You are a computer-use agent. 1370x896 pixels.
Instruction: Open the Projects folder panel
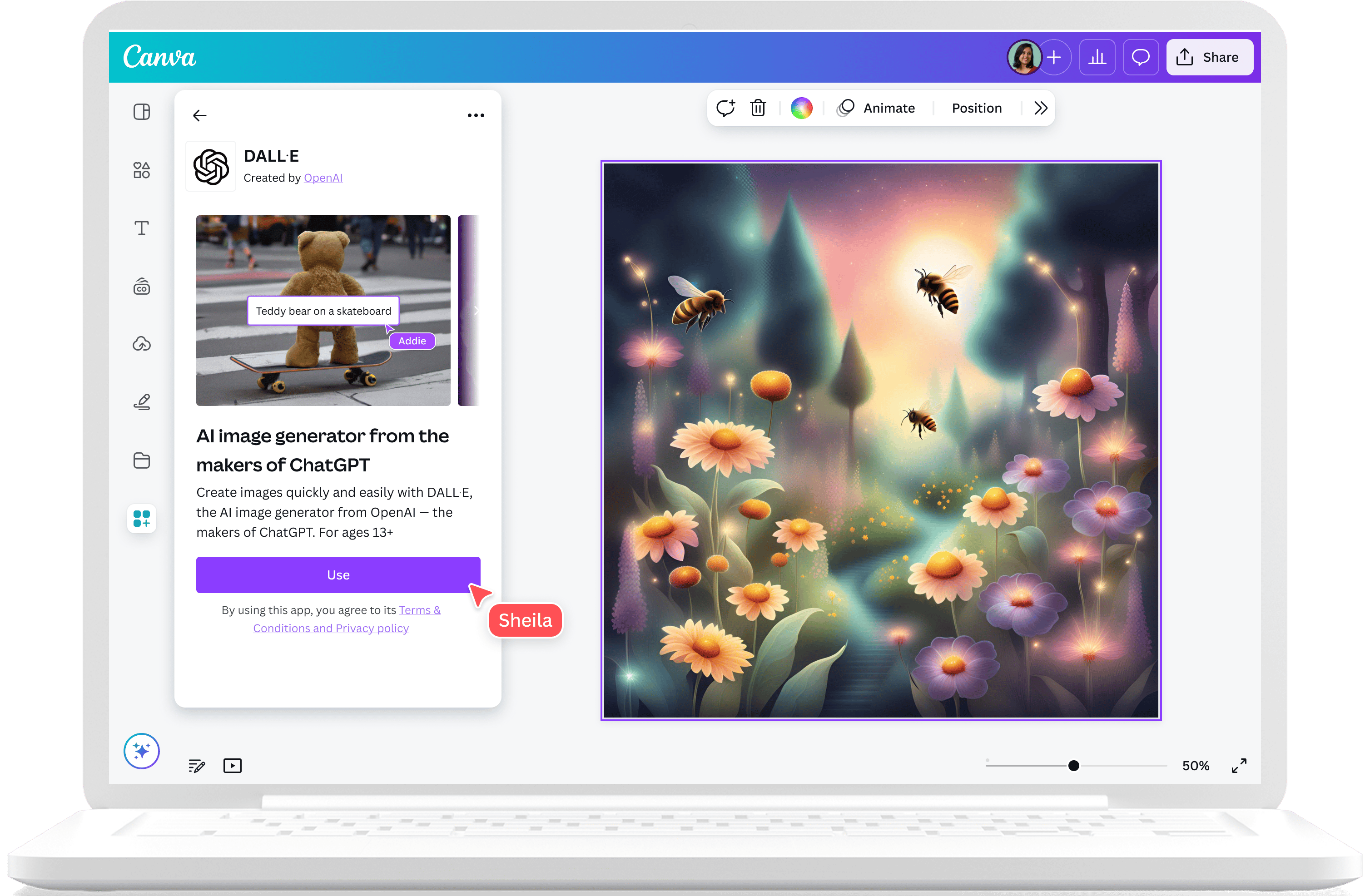point(141,460)
